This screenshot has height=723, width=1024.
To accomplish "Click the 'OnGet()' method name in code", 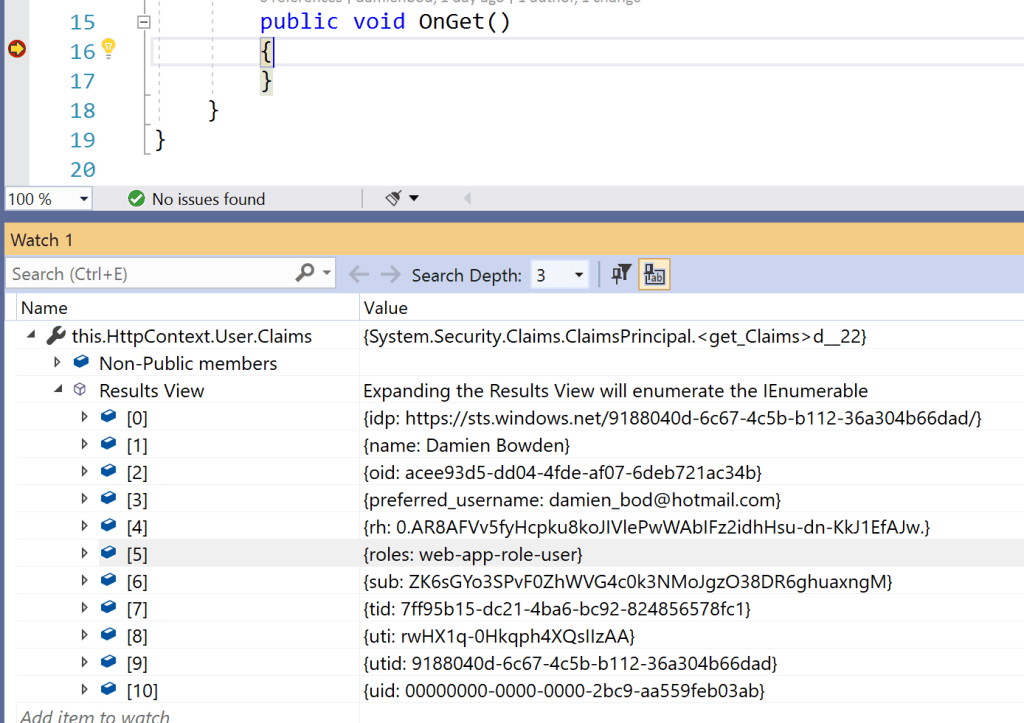I will pyautogui.click(x=464, y=22).
